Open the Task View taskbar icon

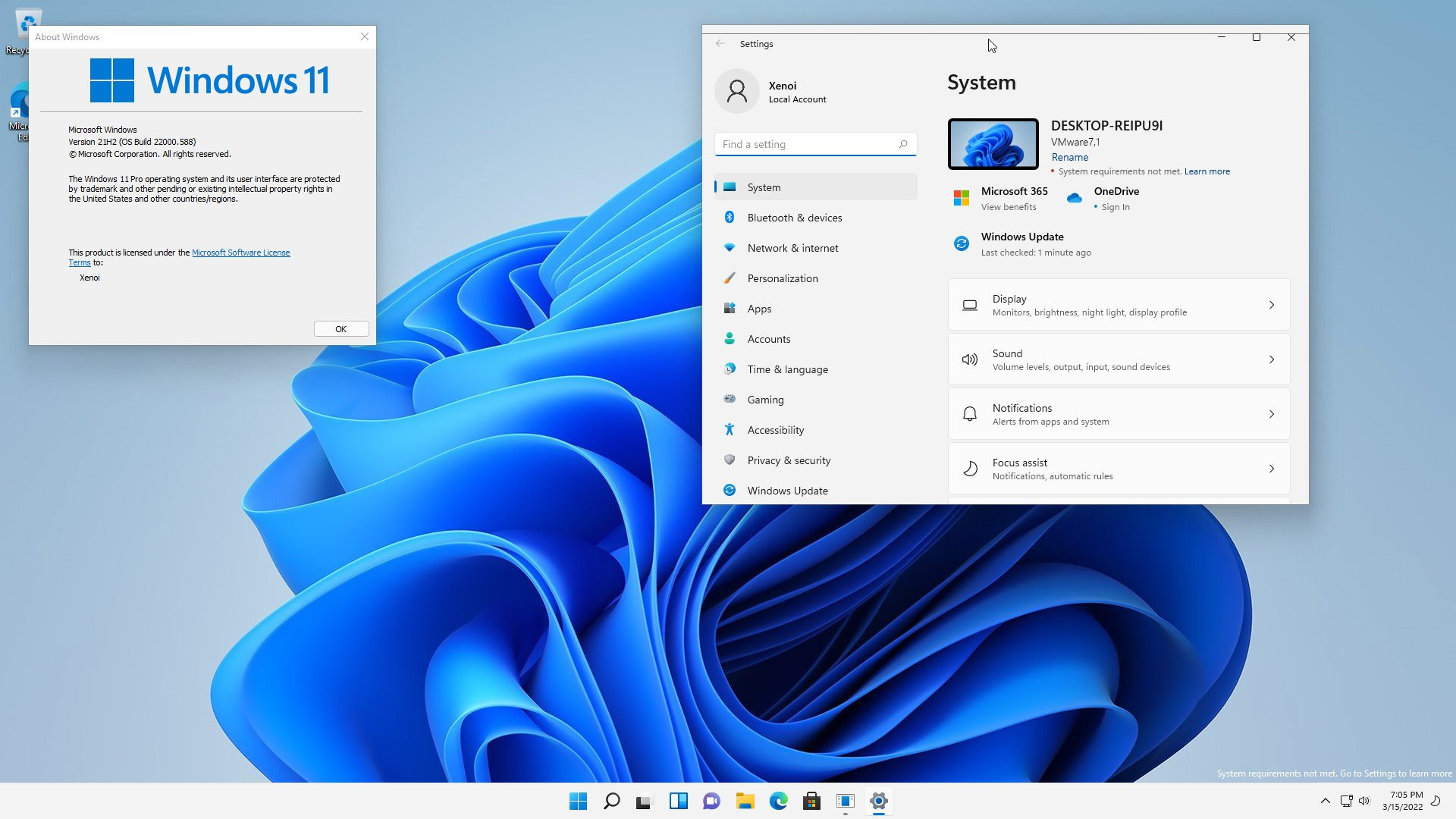coord(644,800)
